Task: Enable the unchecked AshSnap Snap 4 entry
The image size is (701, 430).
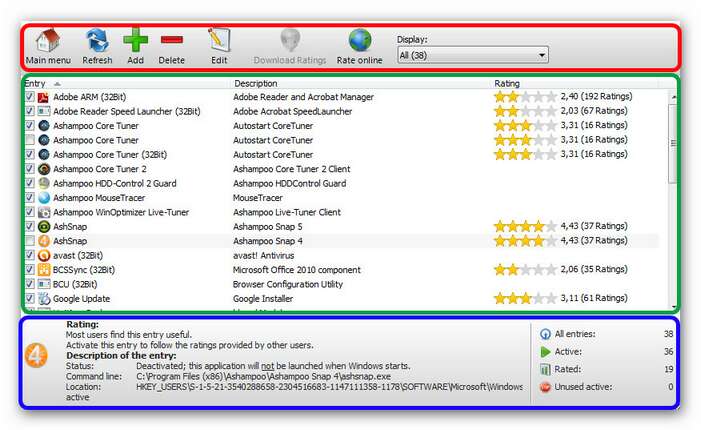Action: point(30,241)
